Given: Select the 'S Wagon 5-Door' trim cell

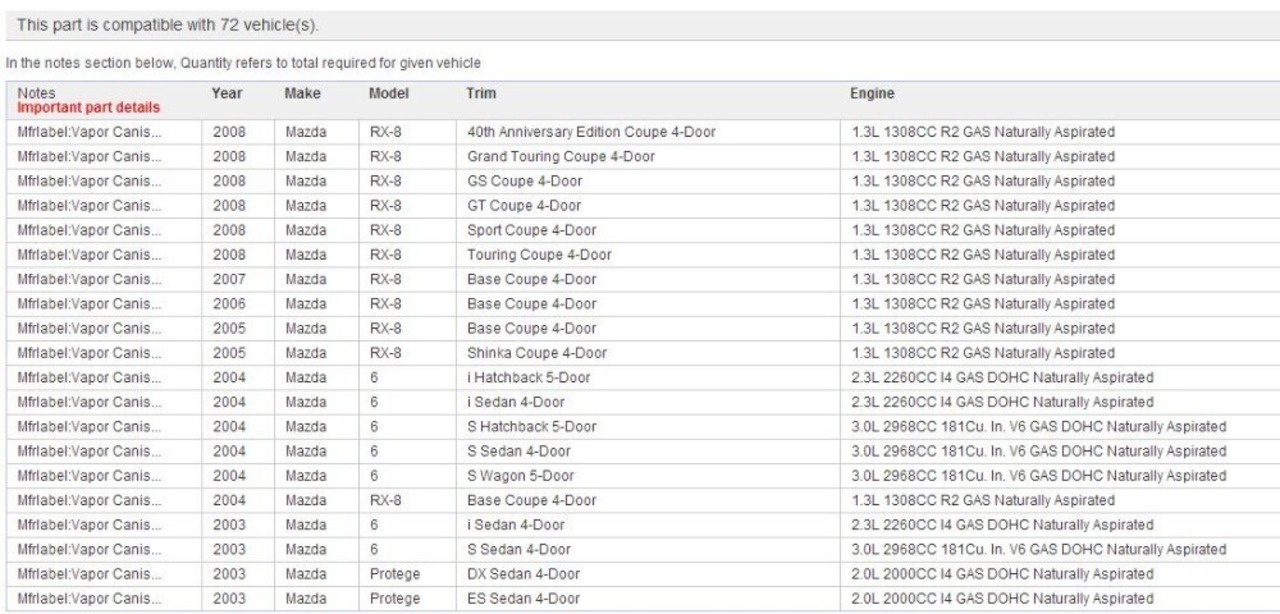Looking at the screenshot, I should point(520,475).
